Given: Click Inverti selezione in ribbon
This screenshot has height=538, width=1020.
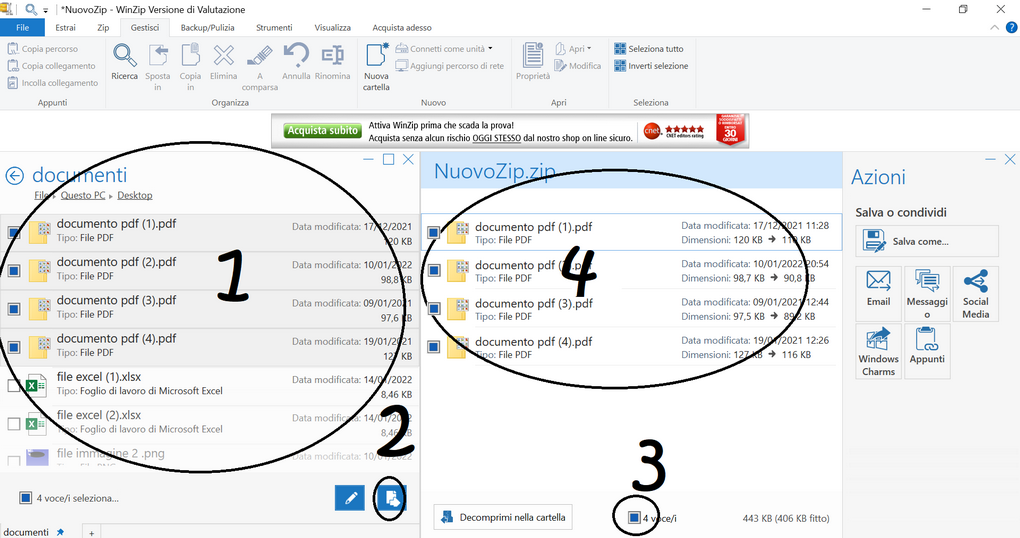Looking at the screenshot, I should [x=651, y=66].
